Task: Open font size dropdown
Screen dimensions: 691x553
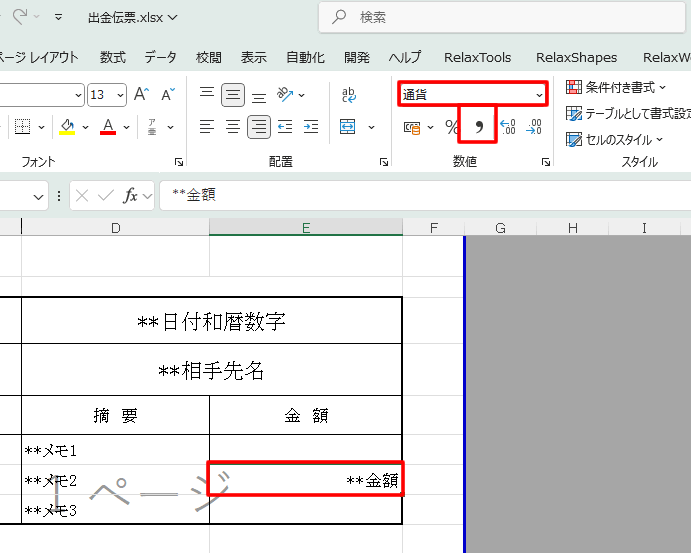Action: 121,95
